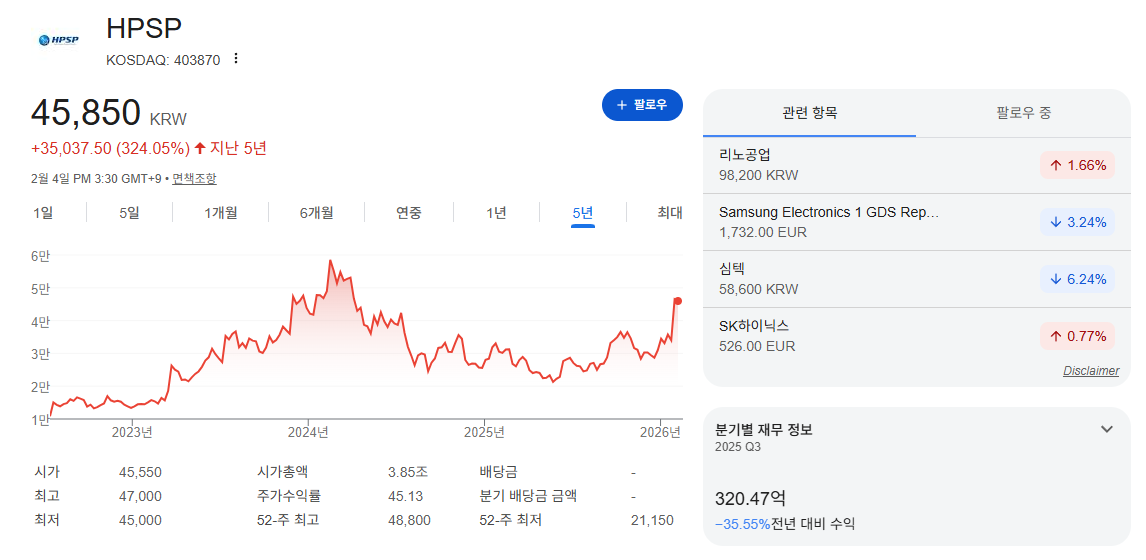Switch to the 관련 항목 tab
1146x560 pixels.
[809, 113]
